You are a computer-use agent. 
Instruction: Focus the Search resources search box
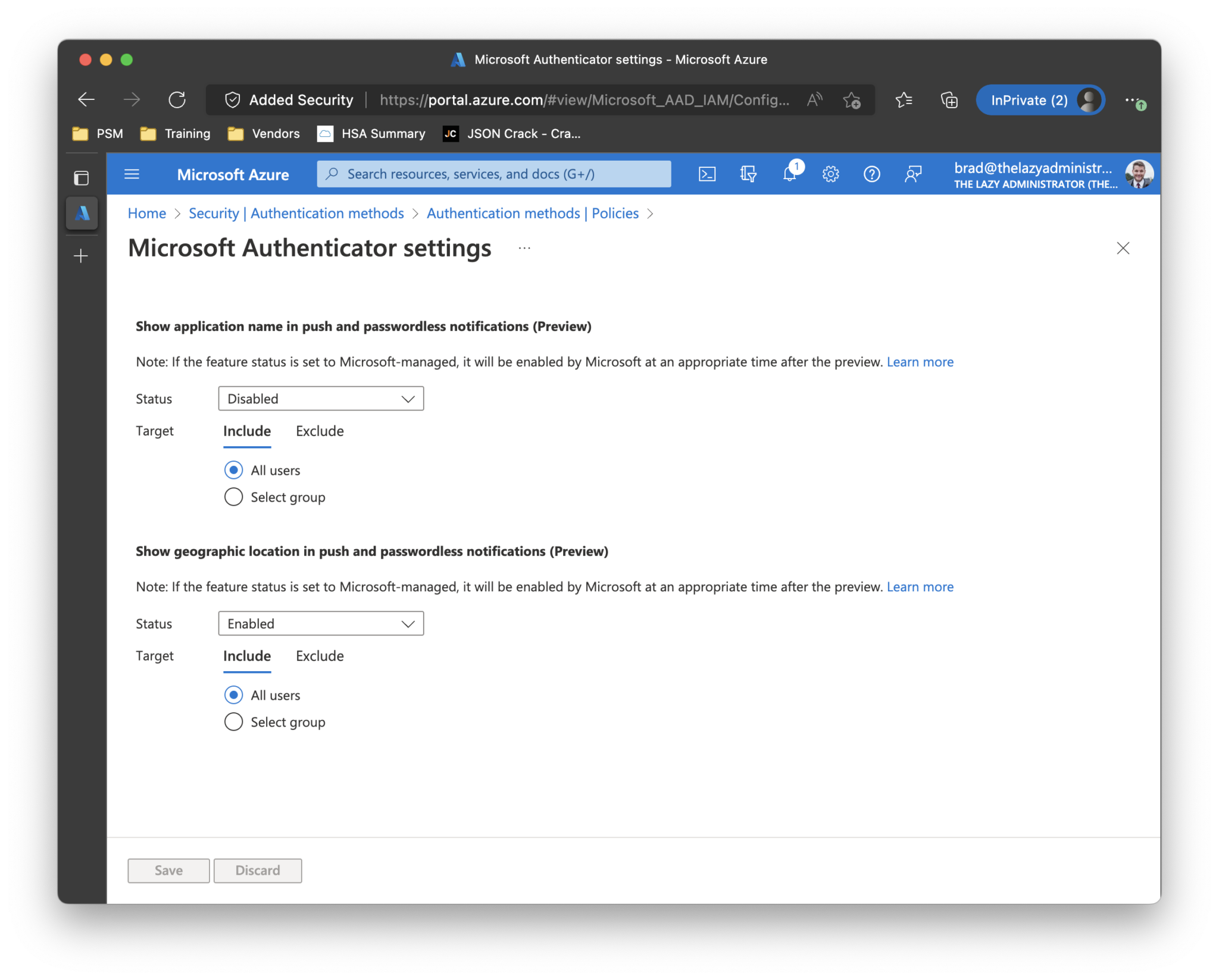pos(494,174)
